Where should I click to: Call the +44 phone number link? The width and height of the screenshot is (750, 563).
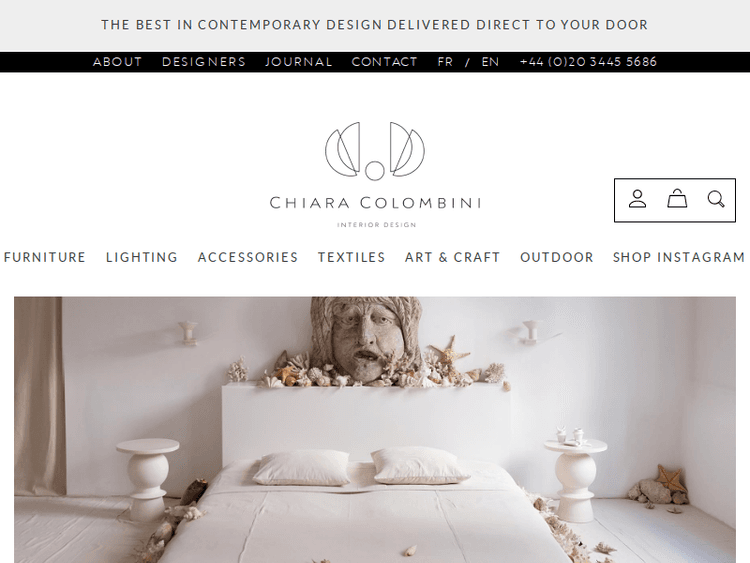click(588, 62)
